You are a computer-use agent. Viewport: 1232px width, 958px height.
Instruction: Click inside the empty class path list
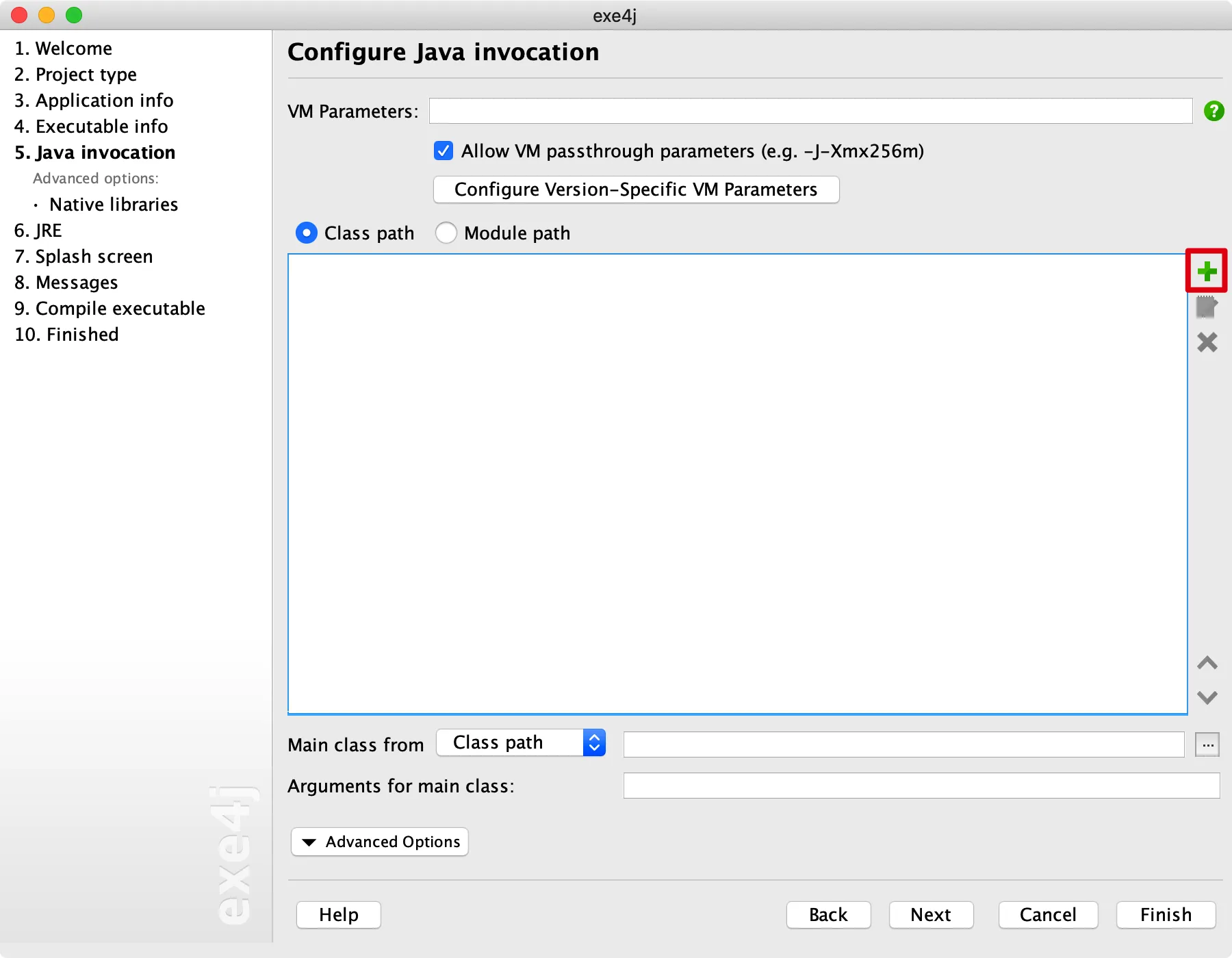click(738, 484)
